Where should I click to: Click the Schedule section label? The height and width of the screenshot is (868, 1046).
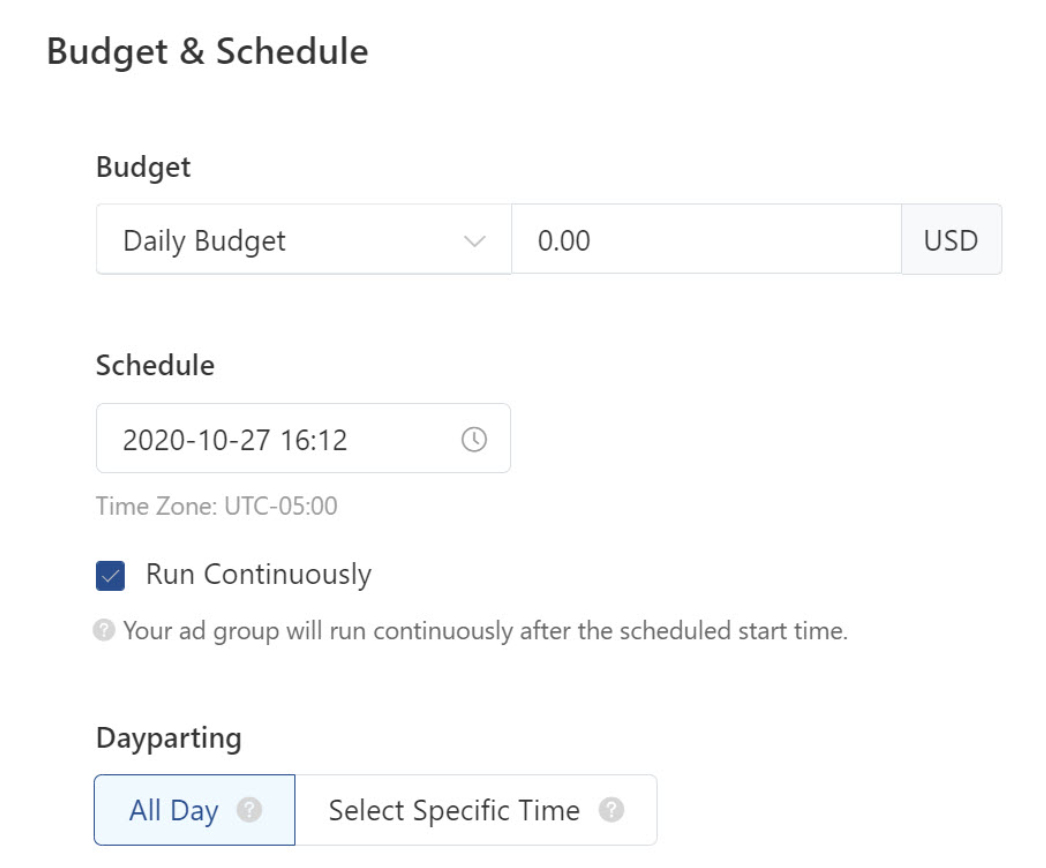[155, 365]
